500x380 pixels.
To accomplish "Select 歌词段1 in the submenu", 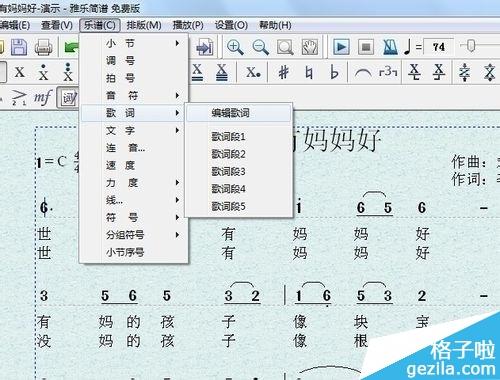I will (239, 137).
